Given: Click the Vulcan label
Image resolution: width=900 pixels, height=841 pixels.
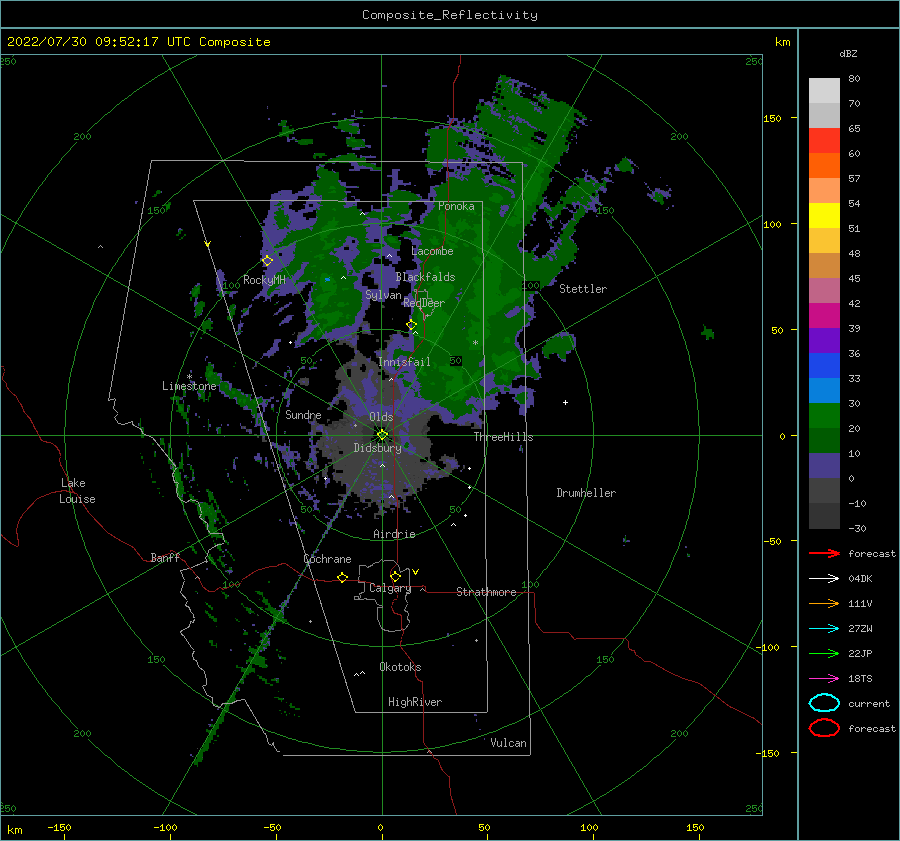Looking at the screenshot, I should coord(509,743).
